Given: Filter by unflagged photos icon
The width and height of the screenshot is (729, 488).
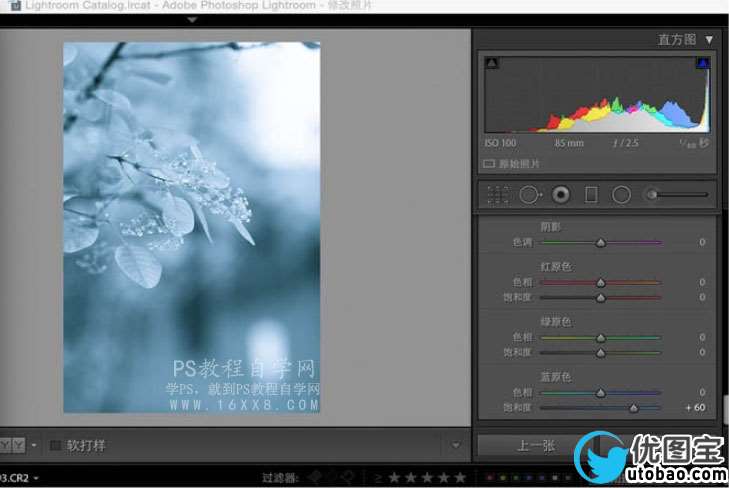Looking at the screenshot, I should (331, 477).
